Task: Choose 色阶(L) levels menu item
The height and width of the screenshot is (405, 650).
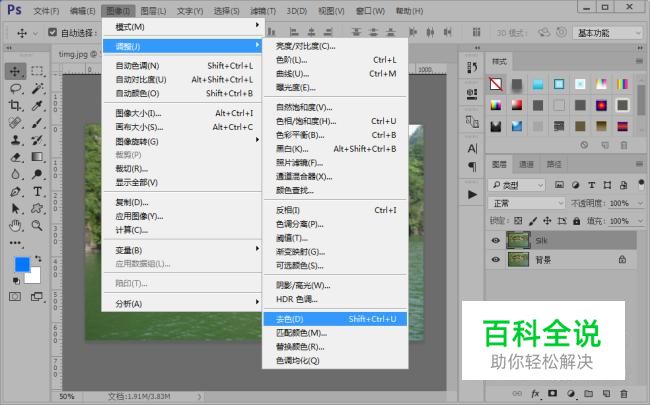Action: point(335,60)
